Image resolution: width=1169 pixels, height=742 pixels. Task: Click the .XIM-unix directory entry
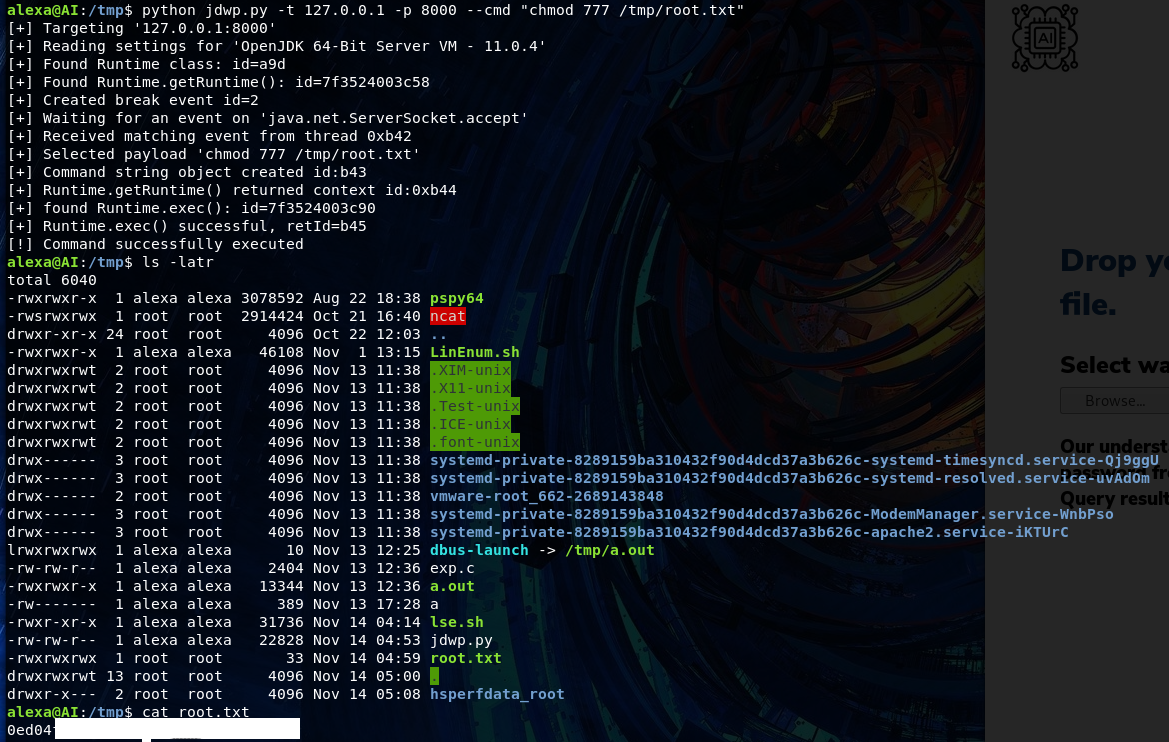[x=470, y=370]
